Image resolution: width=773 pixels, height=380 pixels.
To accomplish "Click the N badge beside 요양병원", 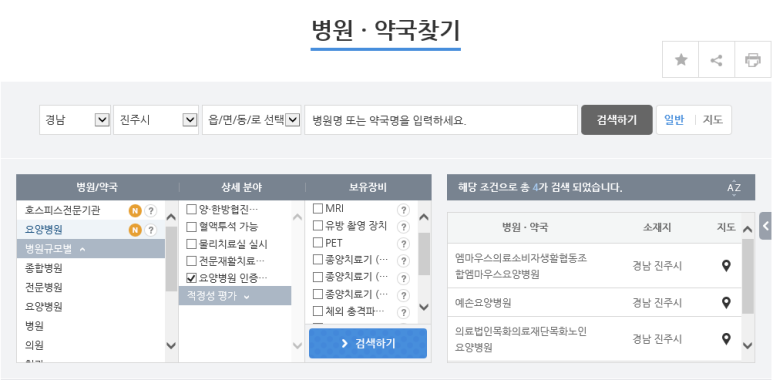I will [135, 230].
